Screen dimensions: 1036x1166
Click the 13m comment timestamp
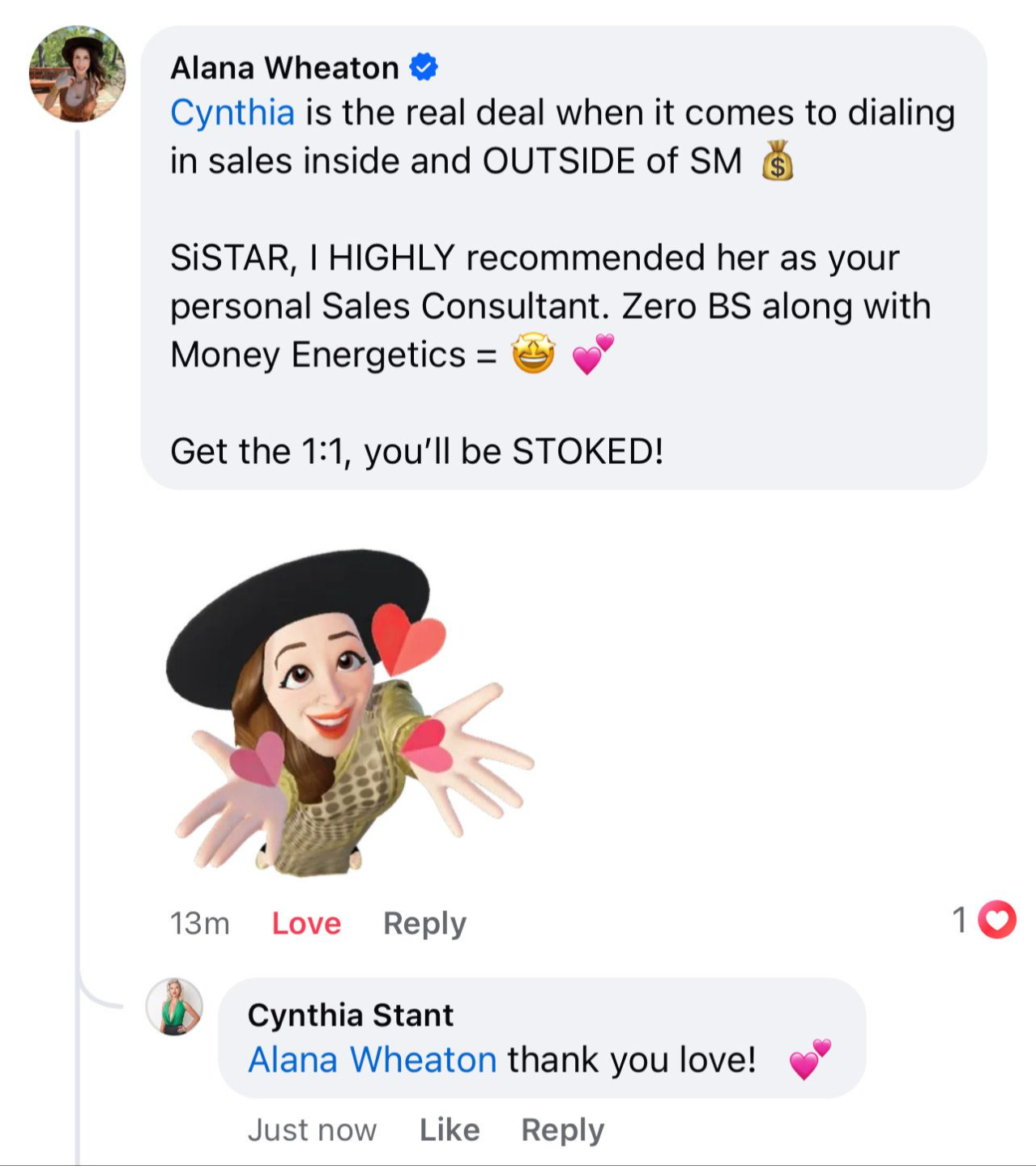point(200,923)
